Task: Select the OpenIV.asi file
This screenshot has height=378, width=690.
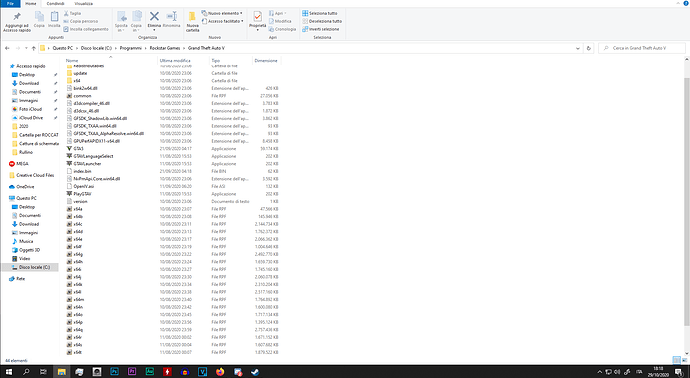Action: click(x=80, y=186)
